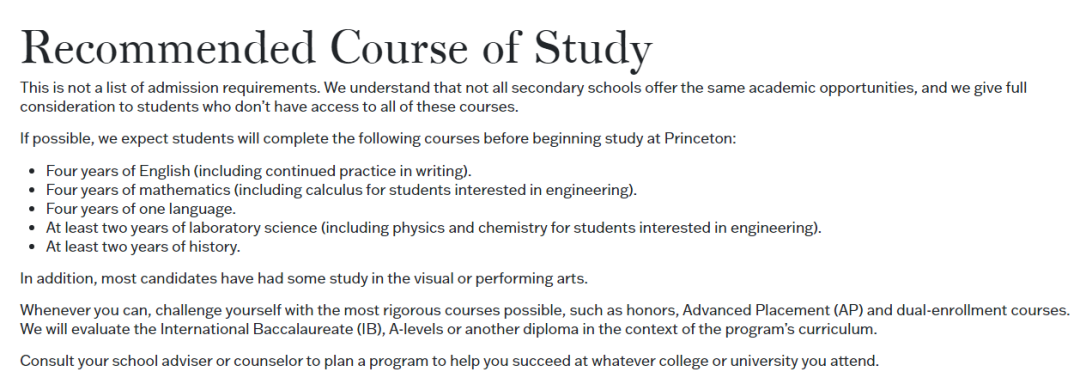
Task: Click the International Baccalaureate (IB) text
Action: tap(270, 329)
